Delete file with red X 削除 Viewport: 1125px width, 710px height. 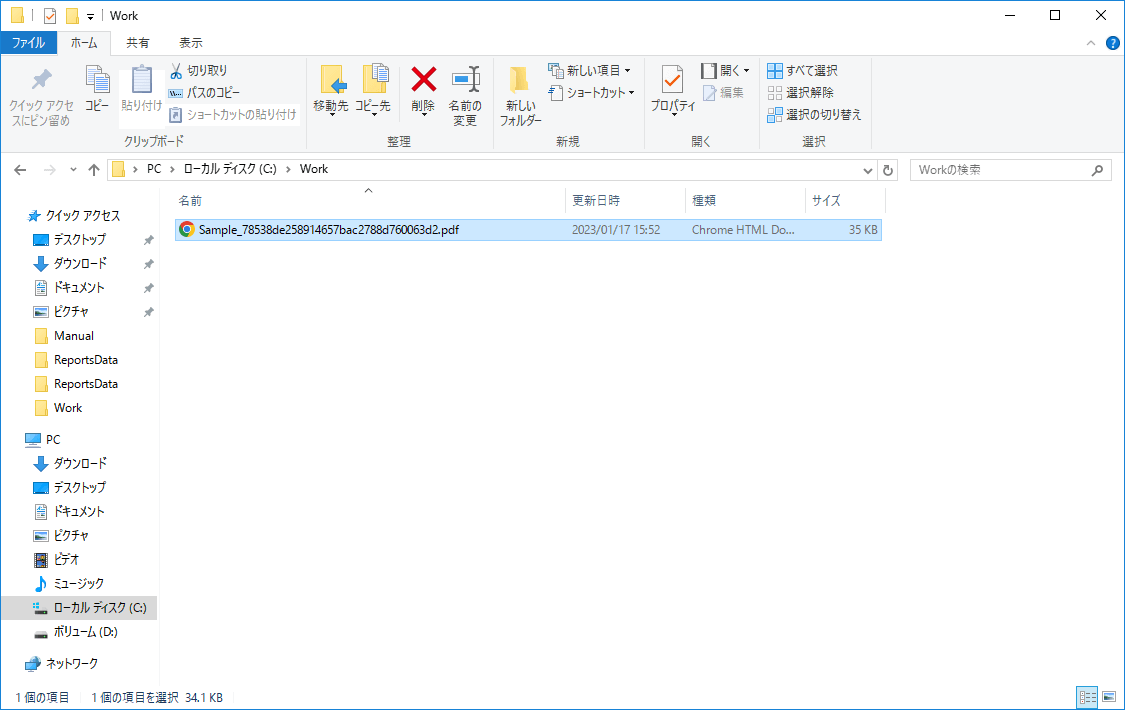click(x=423, y=91)
